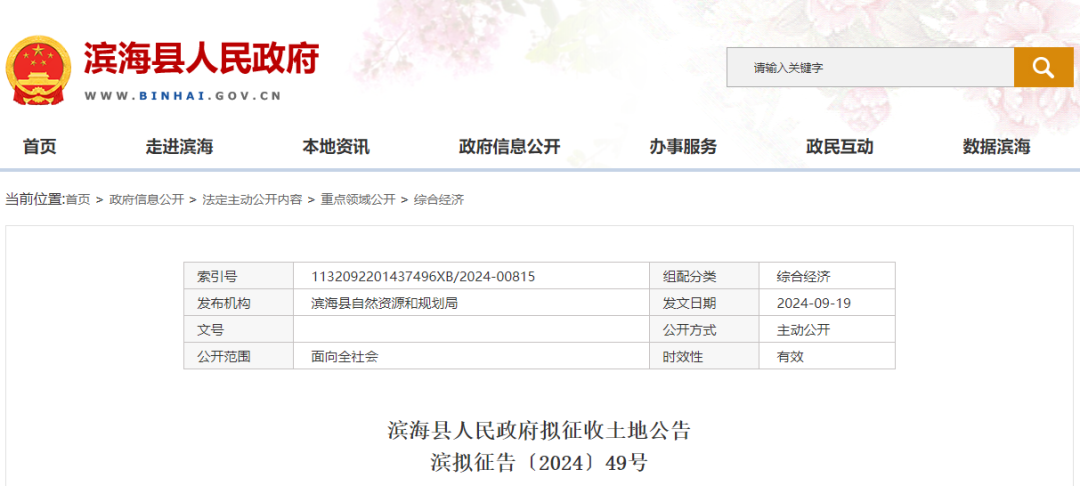1080x486 pixels.
Task: Go to 首页 in the breadcrumb
Action: pos(78,200)
